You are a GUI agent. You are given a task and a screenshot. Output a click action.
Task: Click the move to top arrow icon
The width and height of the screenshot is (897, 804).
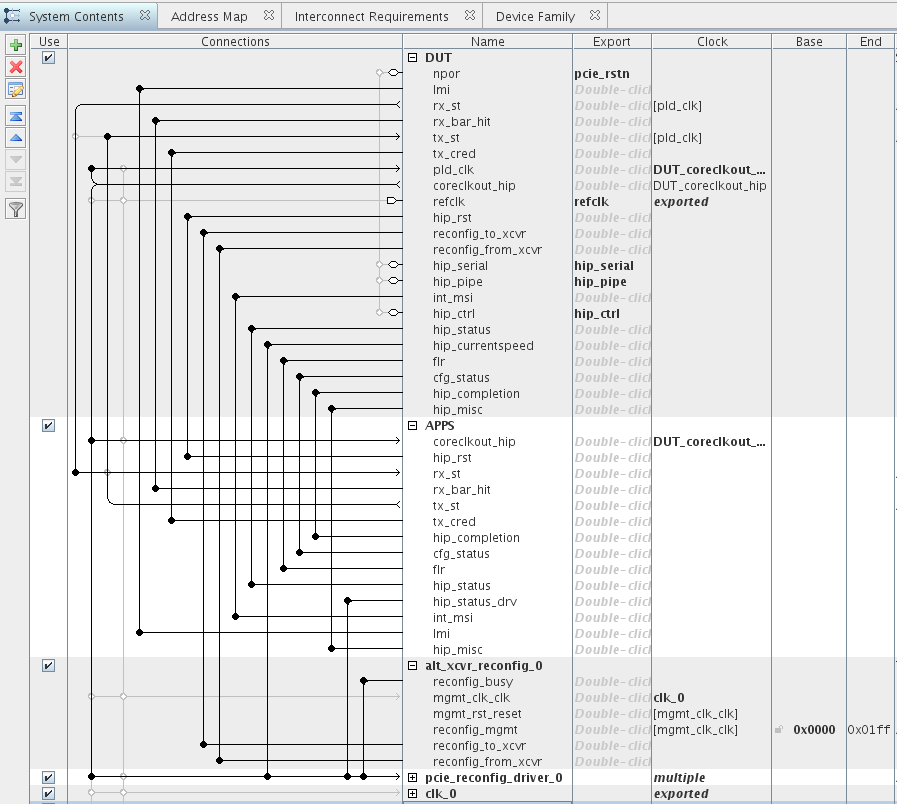(16, 116)
